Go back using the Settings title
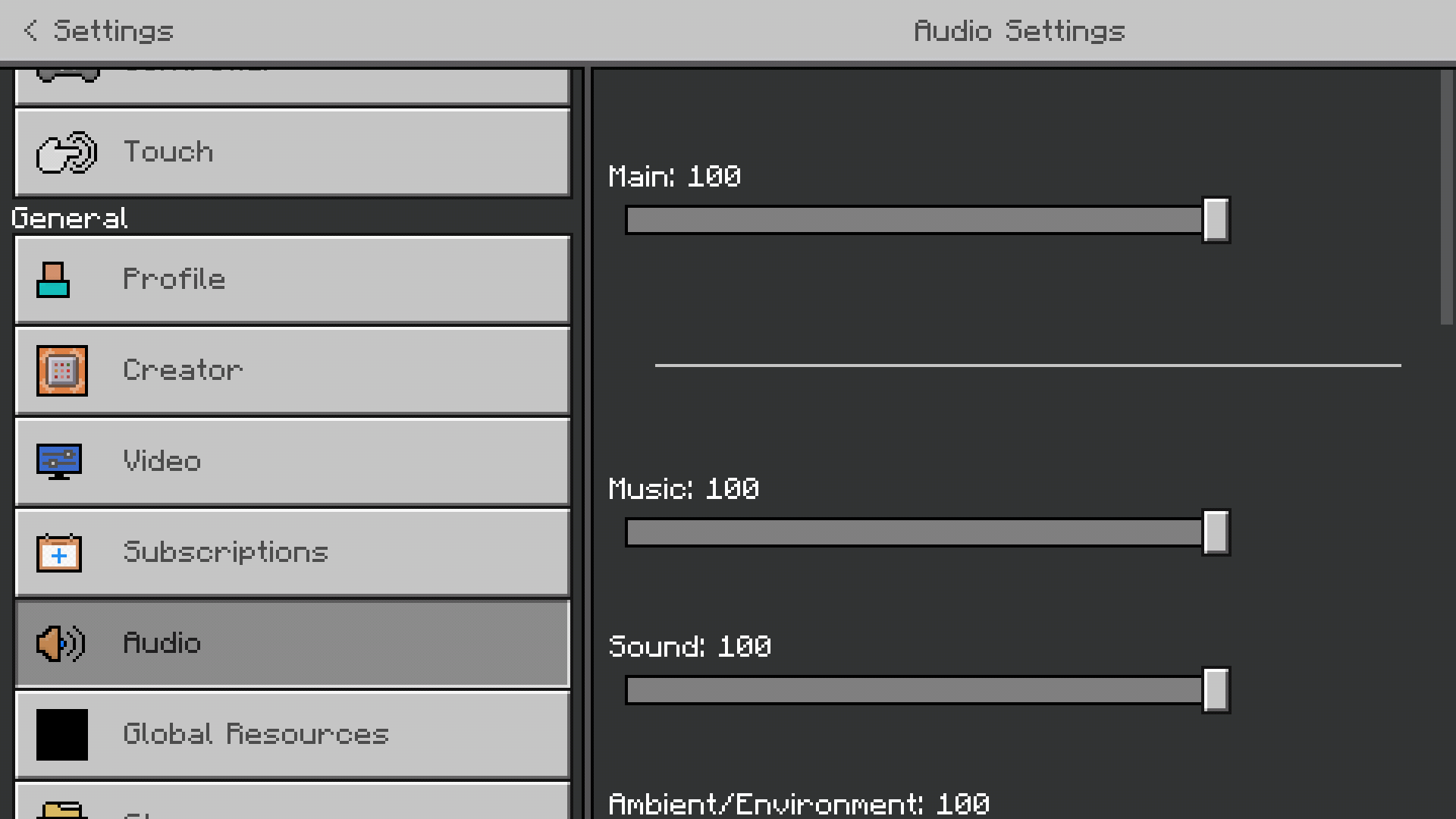The width and height of the screenshot is (1456, 819). (114, 30)
